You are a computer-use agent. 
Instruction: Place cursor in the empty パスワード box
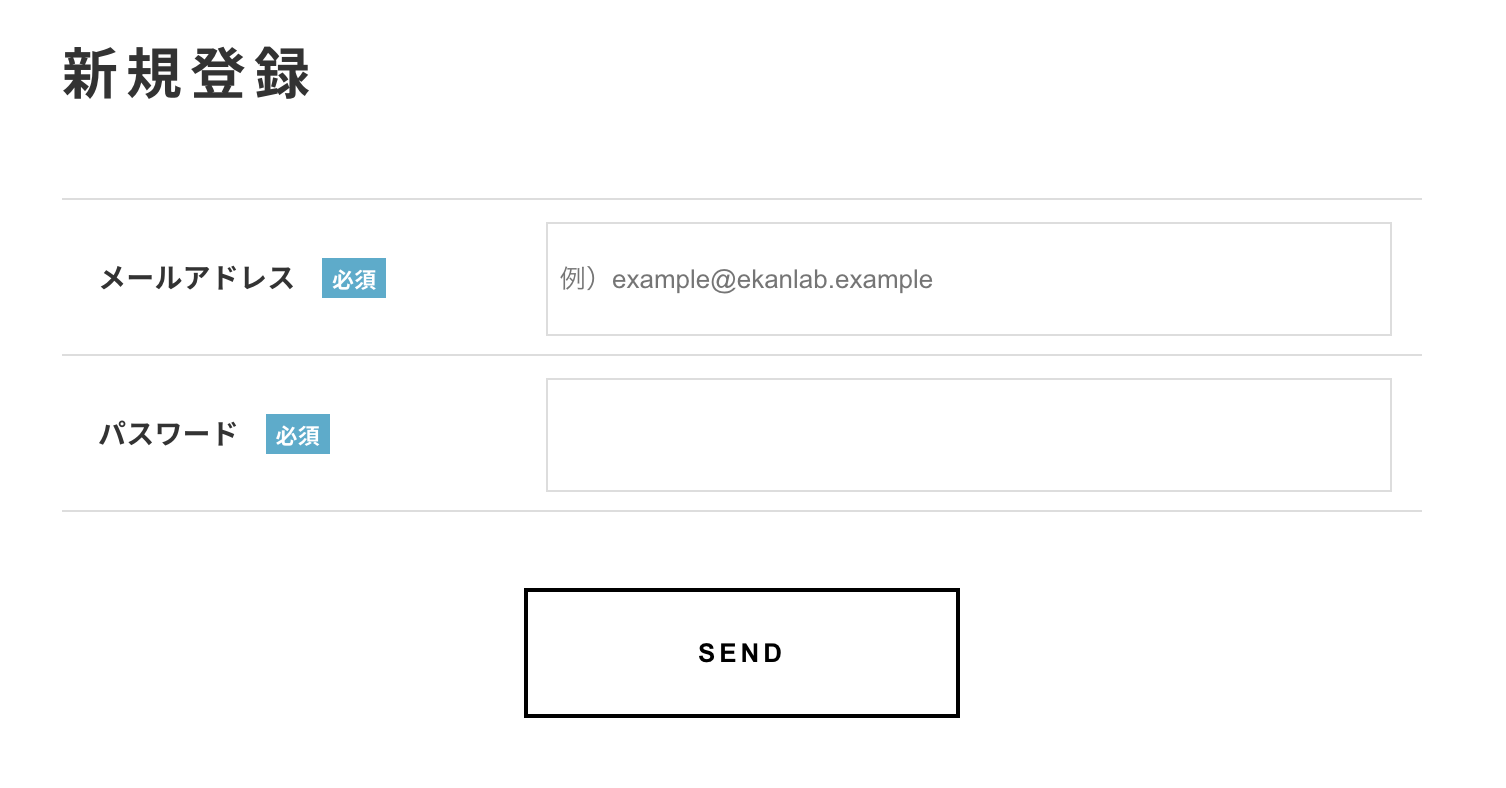pyautogui.click(x=968, y=435)
